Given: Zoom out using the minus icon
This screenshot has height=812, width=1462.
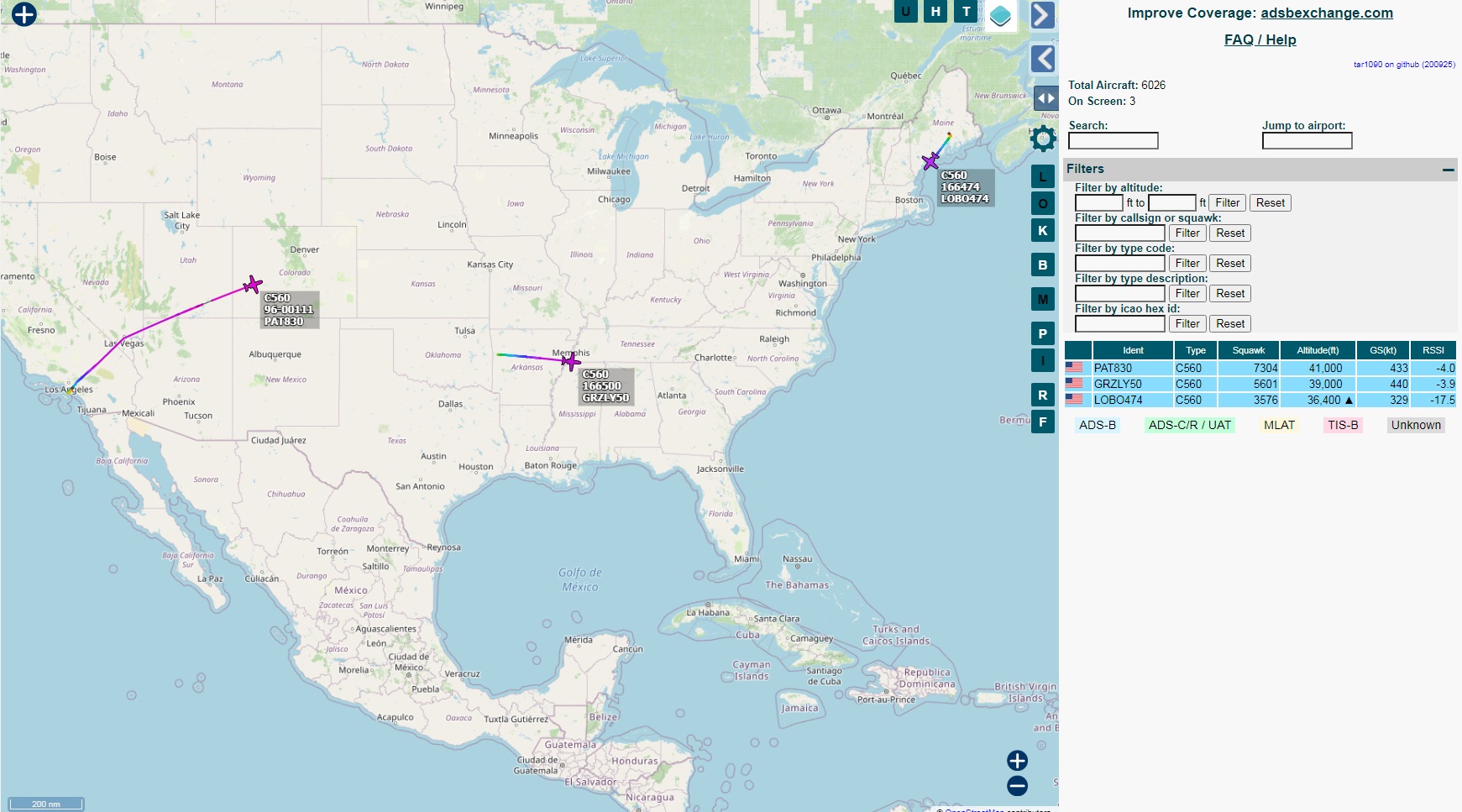Looking at the screenshot, I should [1017, 786].
